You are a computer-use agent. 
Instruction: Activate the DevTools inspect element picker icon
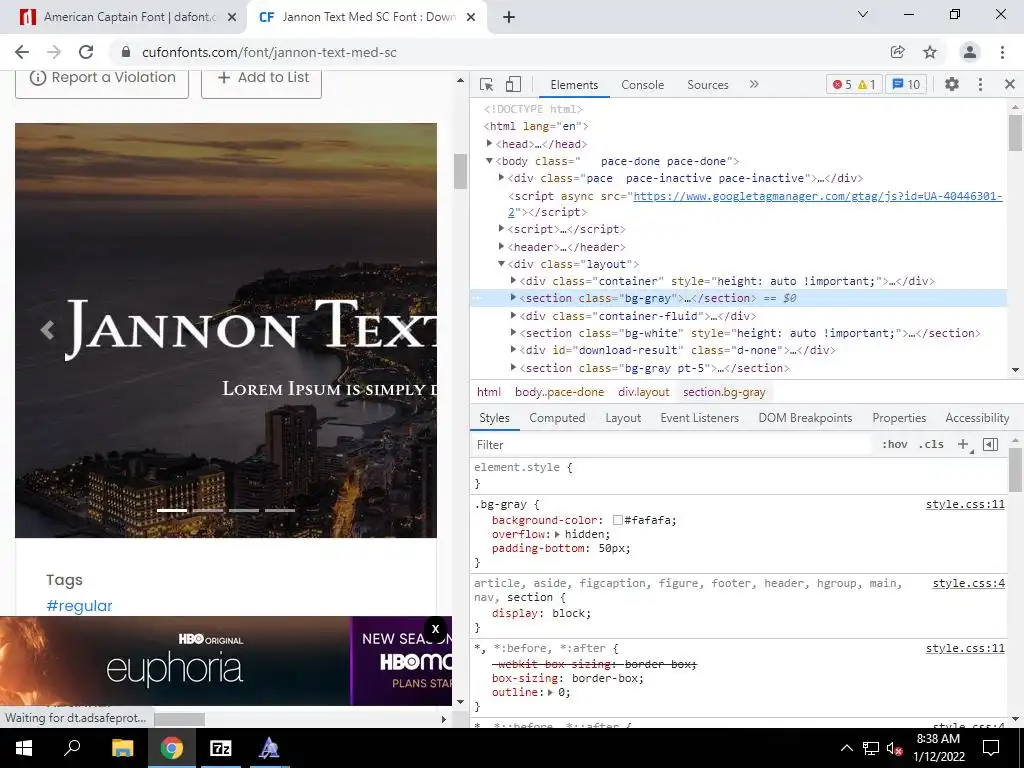pyautogui.click(x=486, y=84)
